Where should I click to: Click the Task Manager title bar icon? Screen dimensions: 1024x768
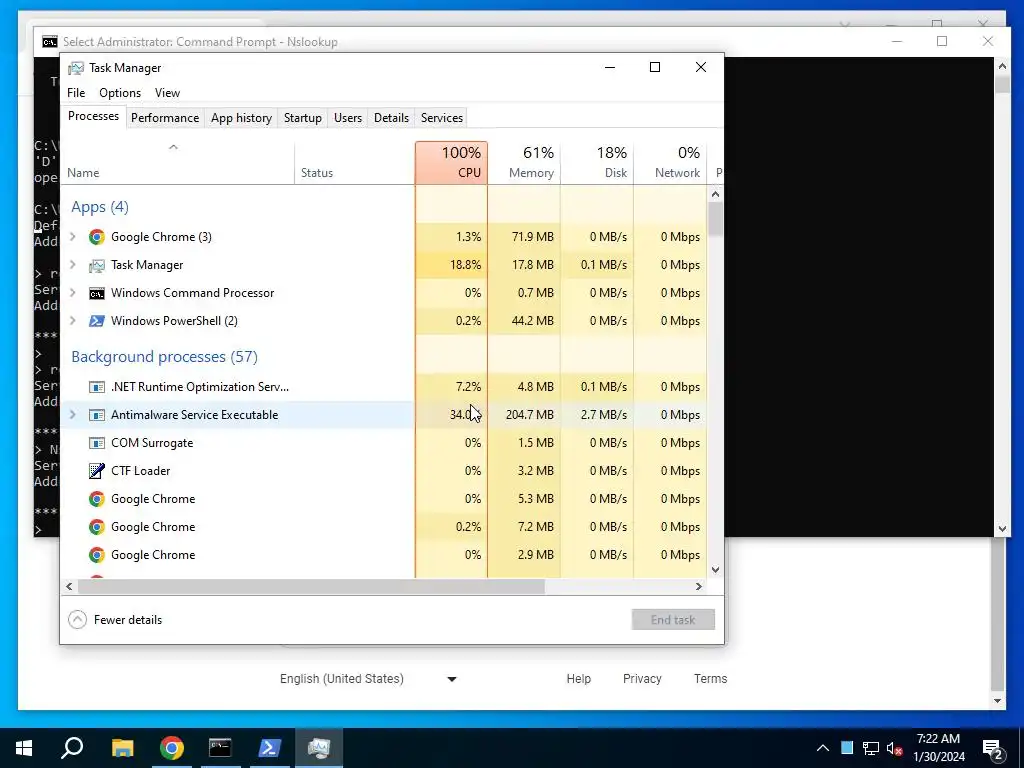pos(76,68)
